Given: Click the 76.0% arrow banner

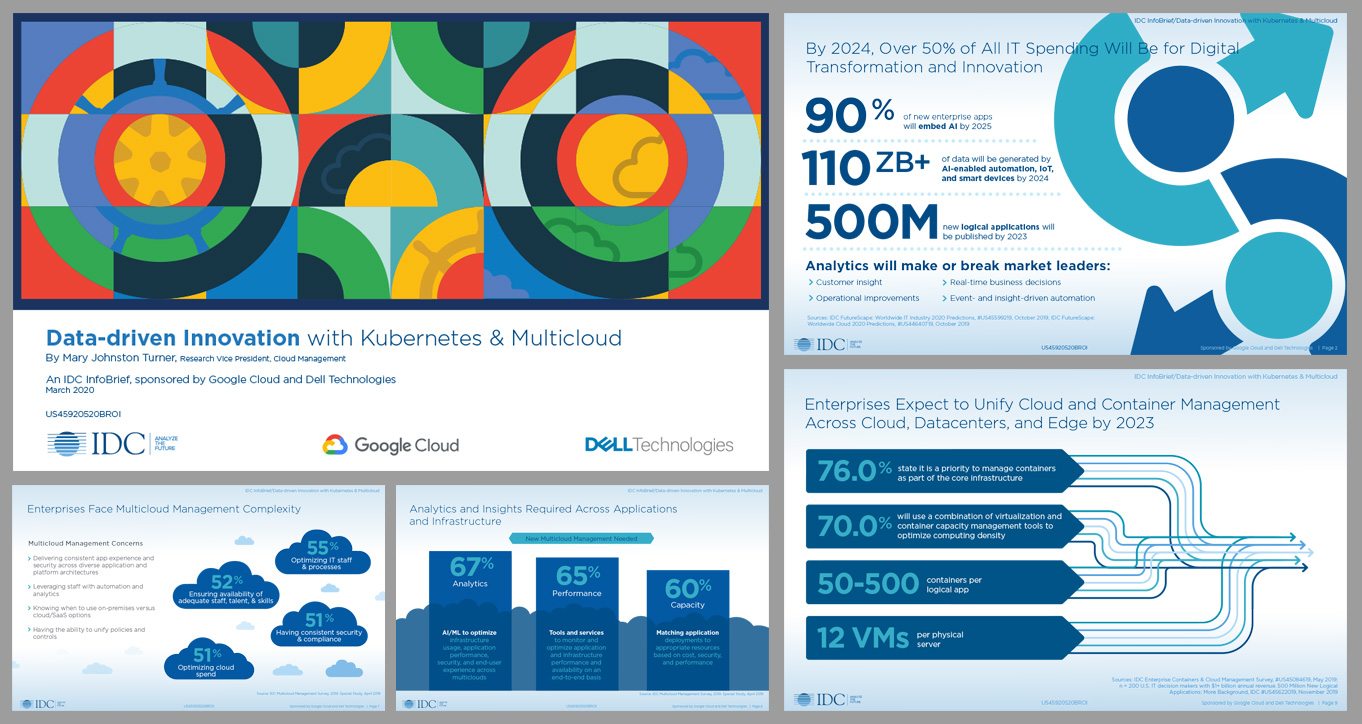Looking at the screenshot, I should [940, 470].
